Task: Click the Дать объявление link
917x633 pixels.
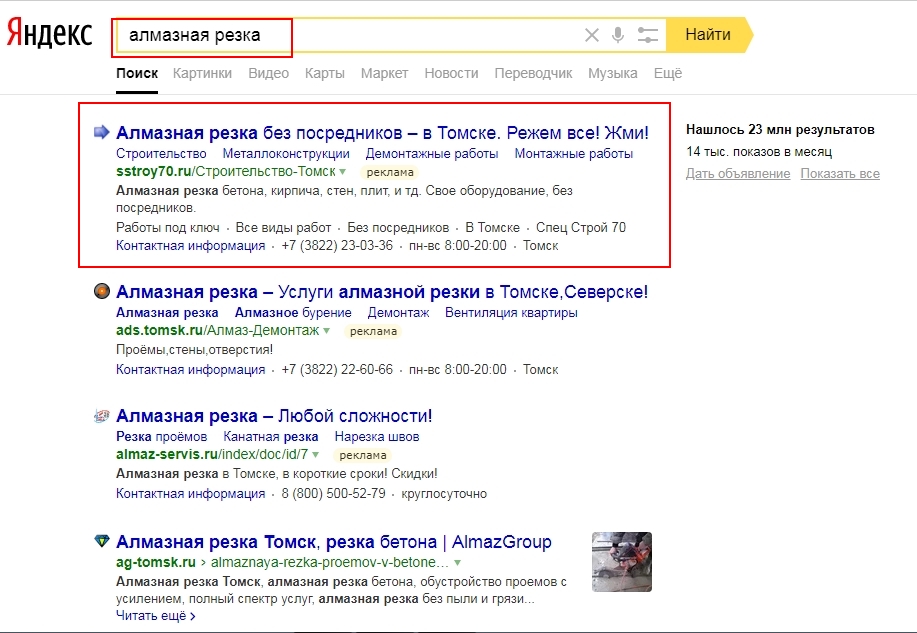Action: 738,174
